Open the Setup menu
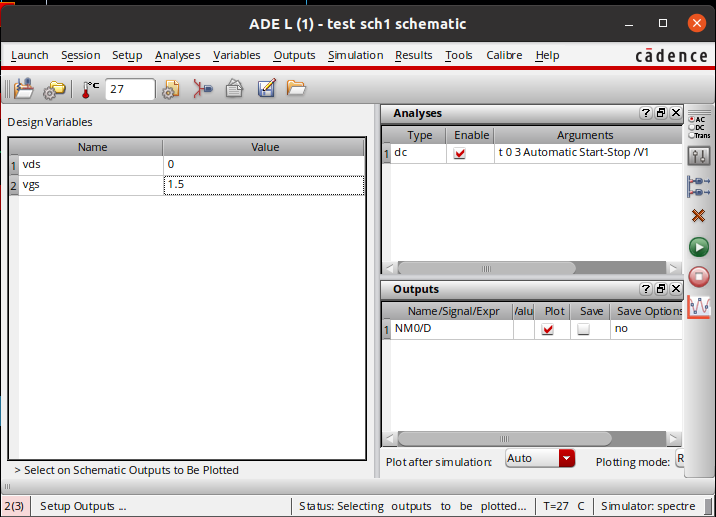This screenshot has height=517, width=716. (x=127, y=55)
